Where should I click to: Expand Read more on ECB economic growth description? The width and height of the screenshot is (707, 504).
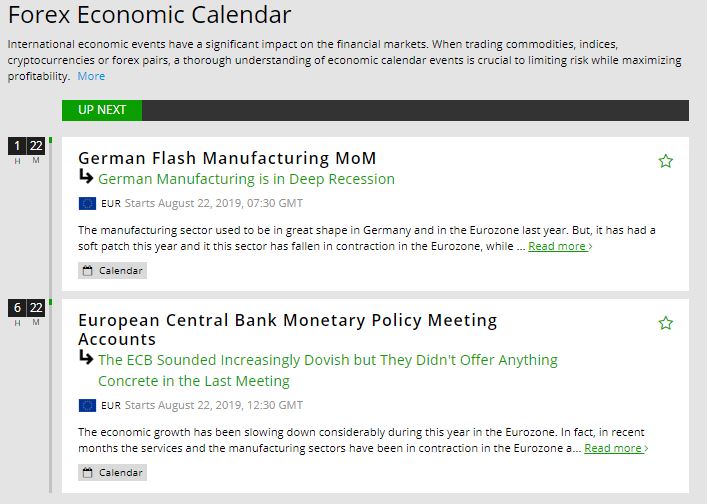tap(616, 448)
